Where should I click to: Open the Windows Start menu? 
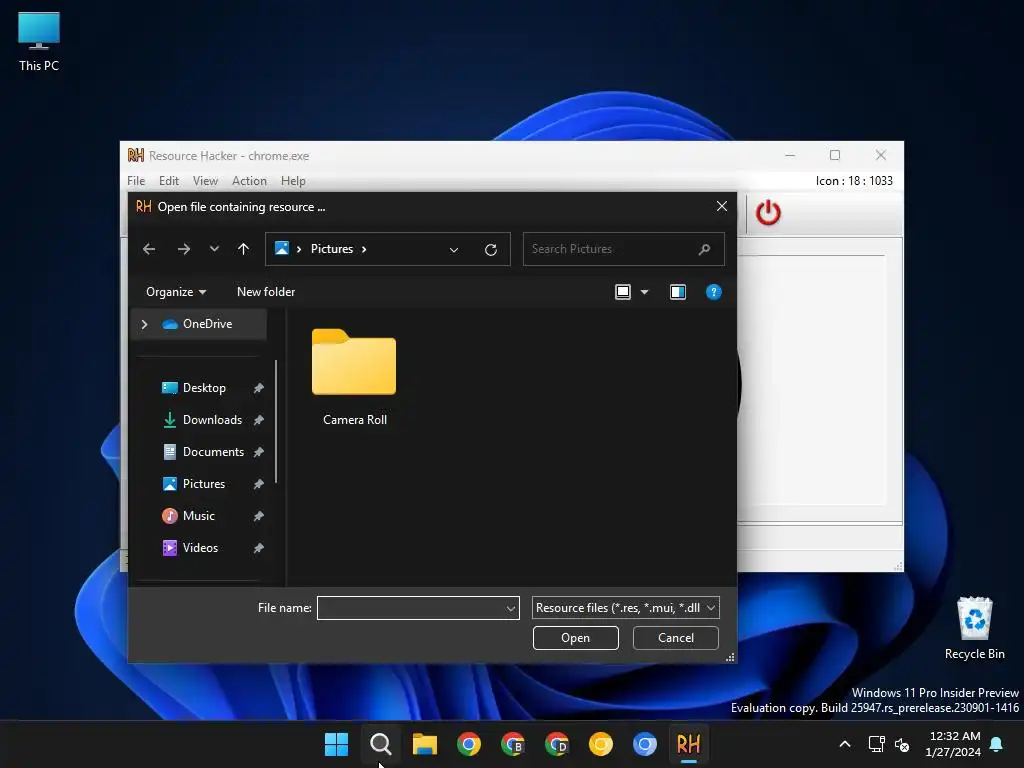336,744
